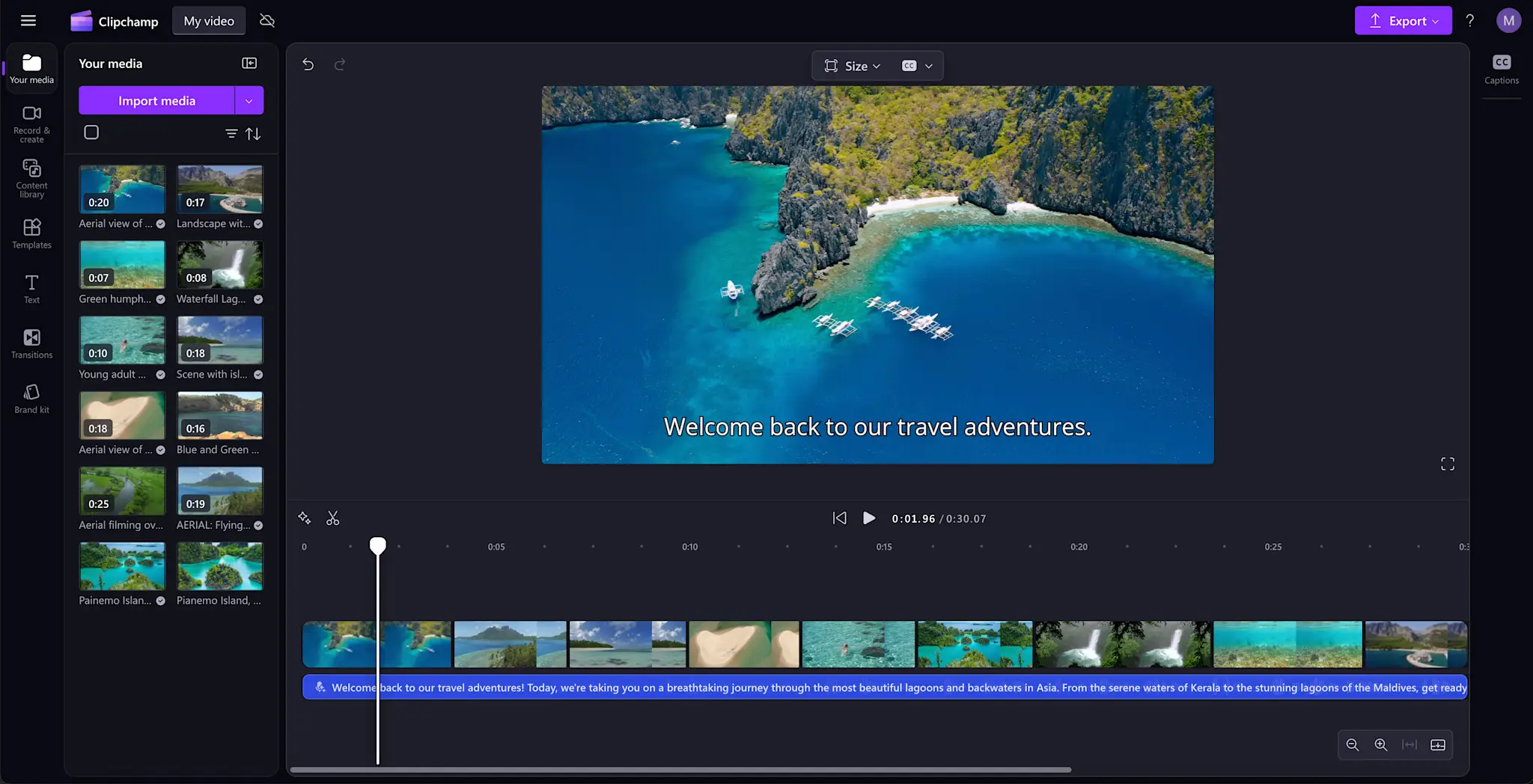This screenshot has width=1533, height=784.
Task: Open Templates tab
Action: 31,233
